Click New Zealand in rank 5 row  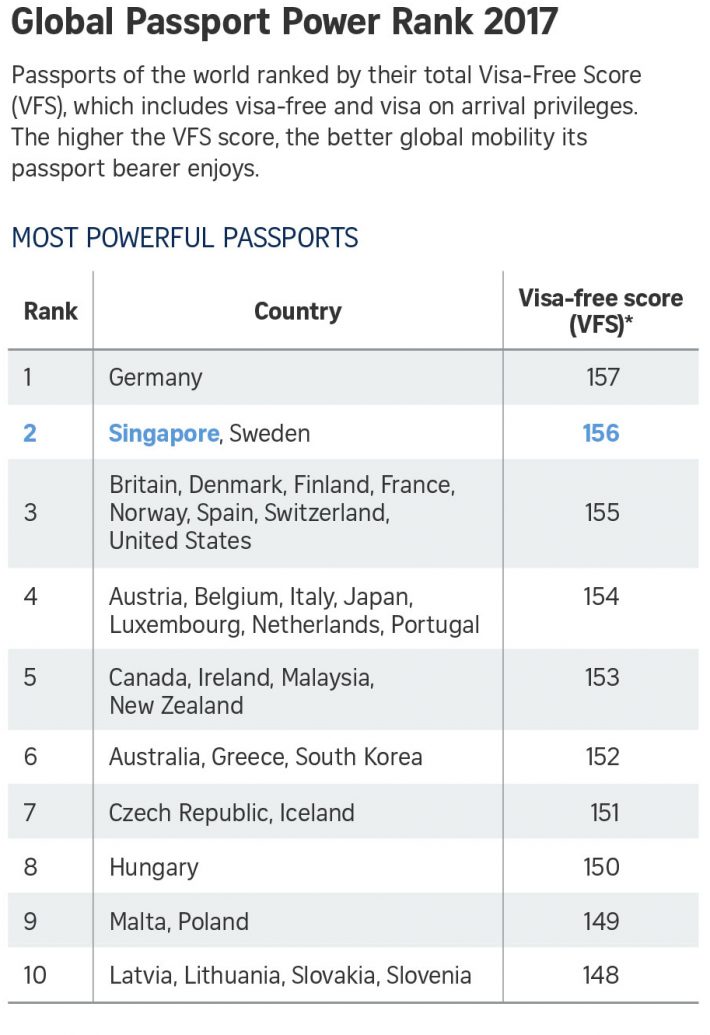click(x=176, y=706)
